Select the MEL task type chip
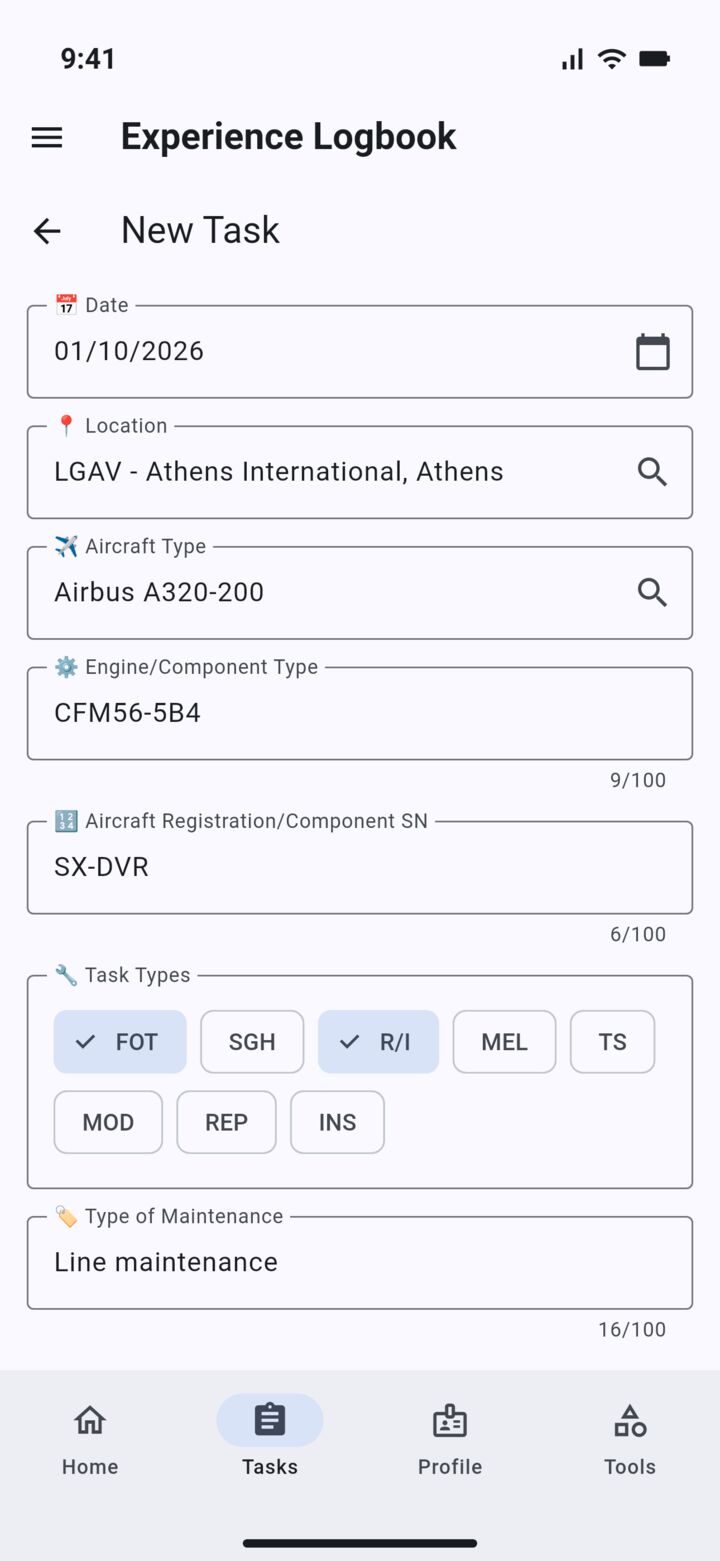The image size is (720, 1561). pos(504,1042)
